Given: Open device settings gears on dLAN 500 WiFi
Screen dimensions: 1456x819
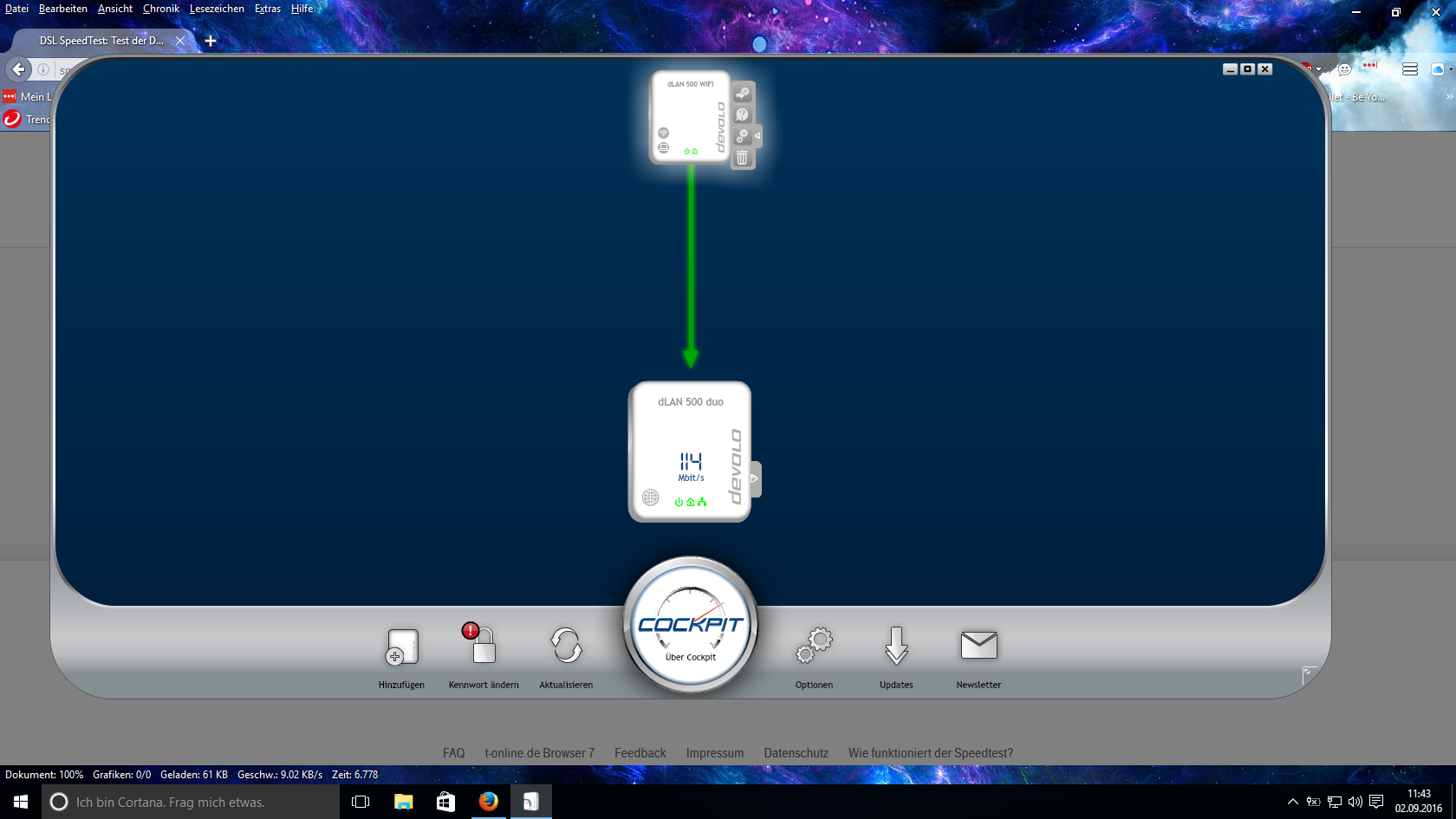Looking at the screenshot, I should (x=743, y=136).
